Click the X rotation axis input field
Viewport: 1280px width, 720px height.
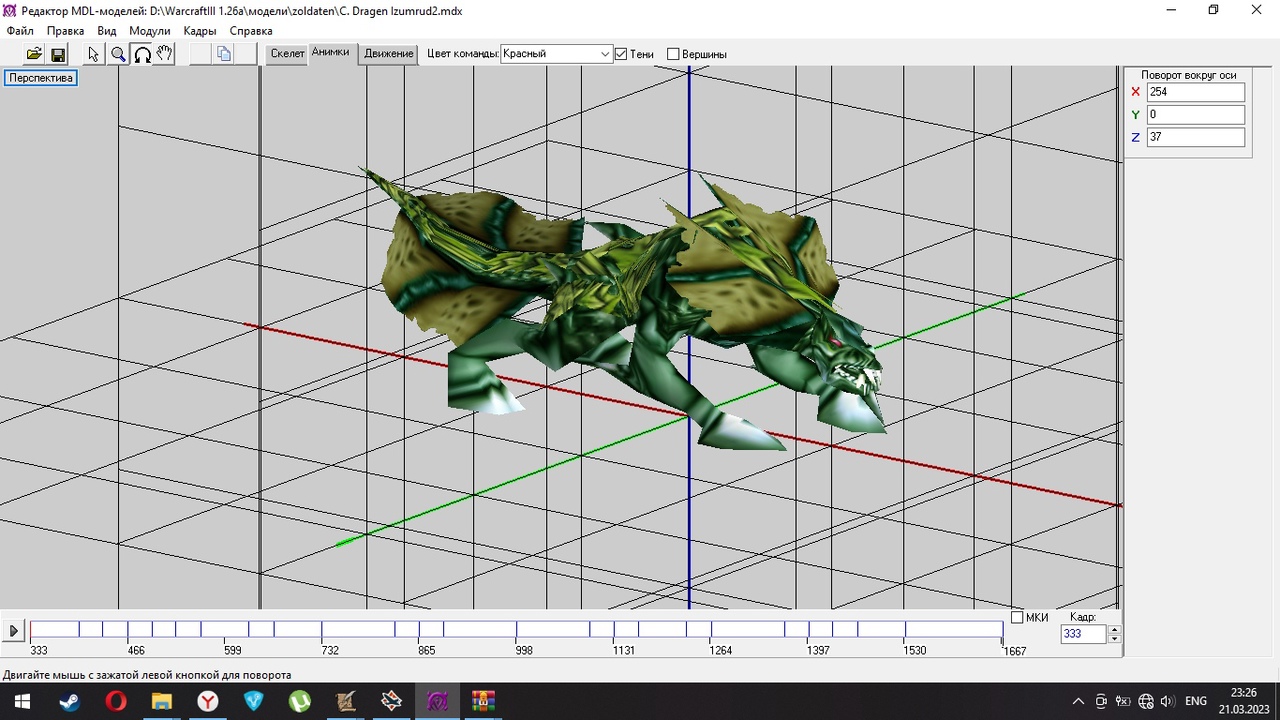[1195, 92]
